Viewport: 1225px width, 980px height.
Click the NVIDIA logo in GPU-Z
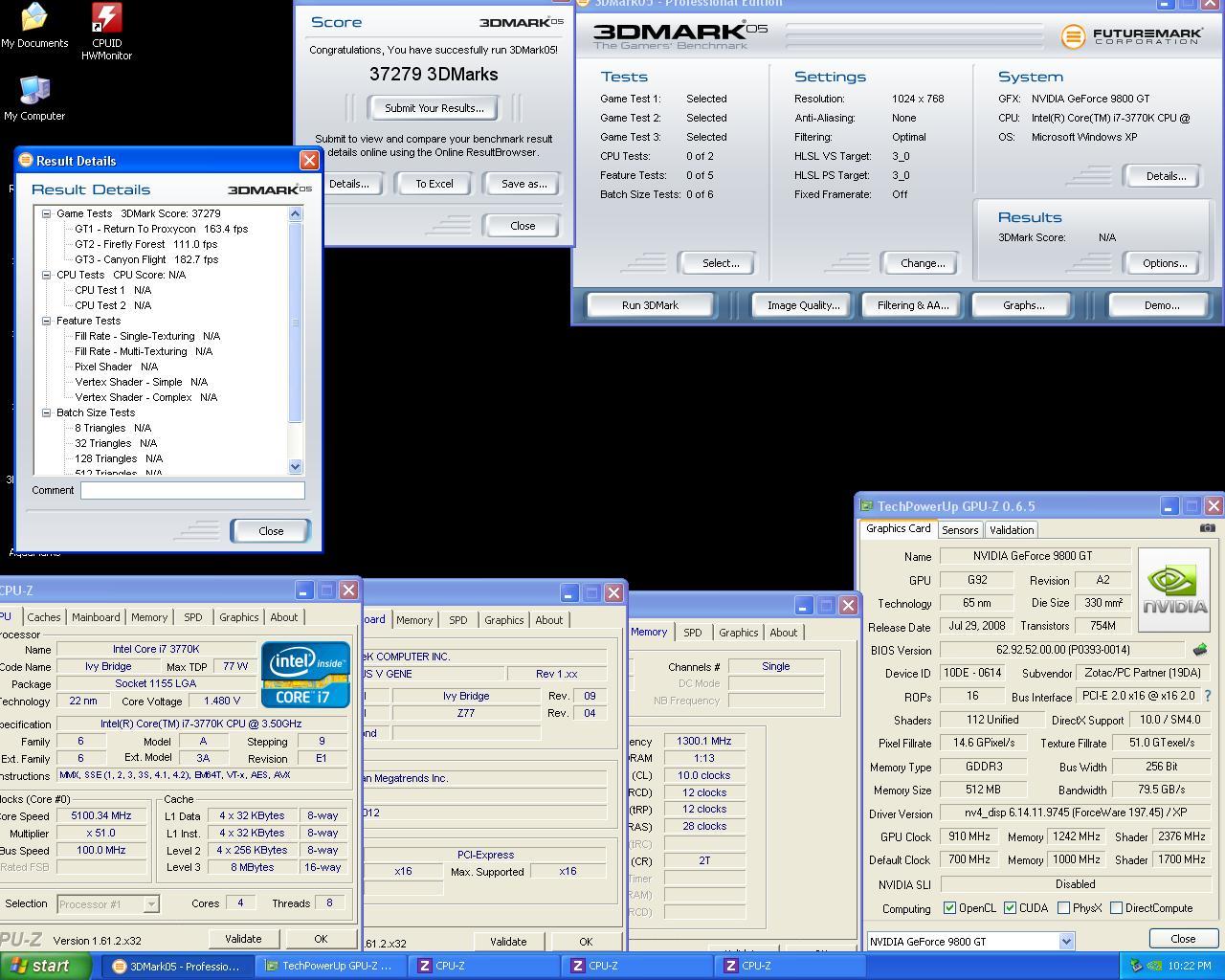point(1175,590)
